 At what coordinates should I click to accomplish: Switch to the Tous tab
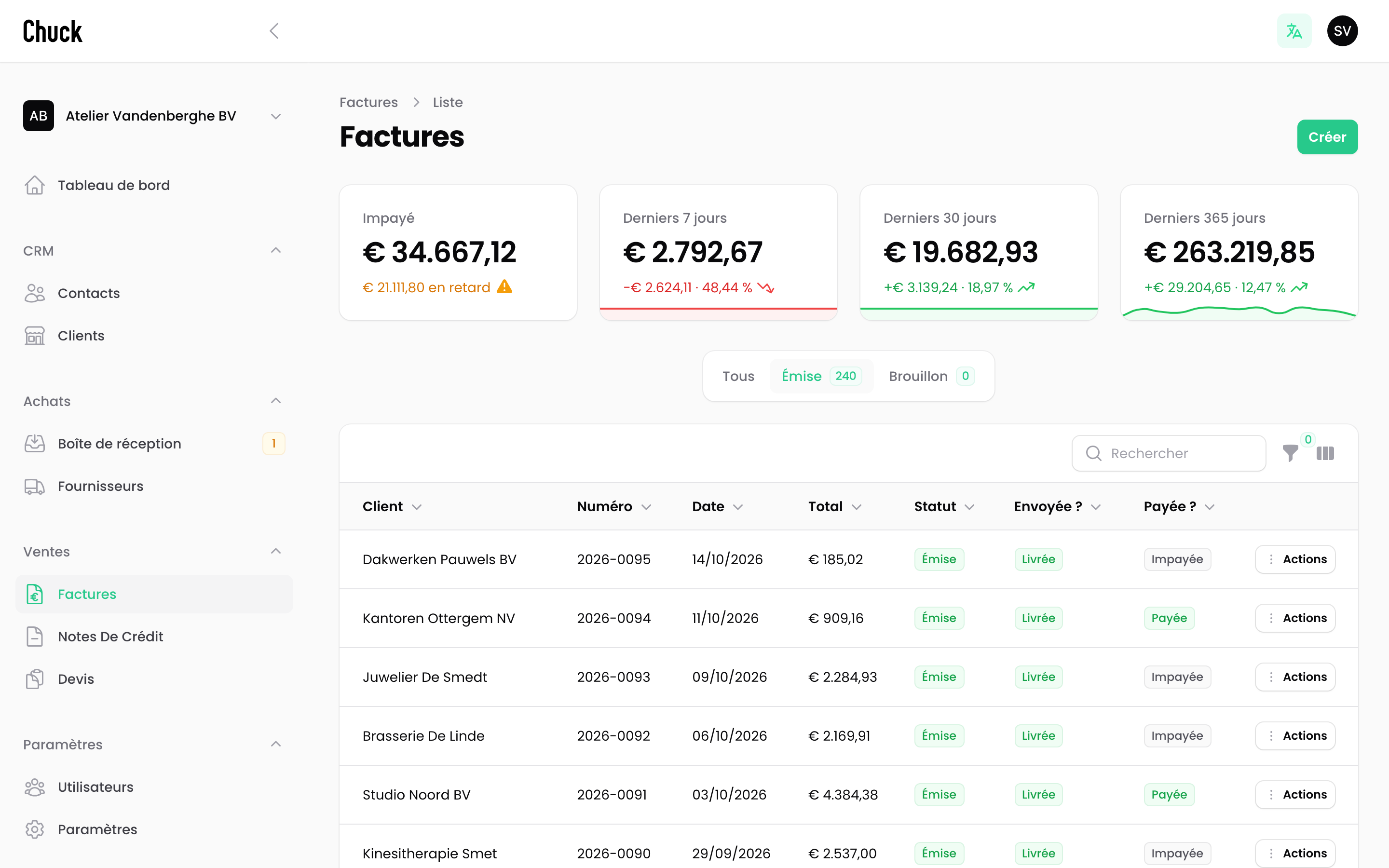pos(738,376)
